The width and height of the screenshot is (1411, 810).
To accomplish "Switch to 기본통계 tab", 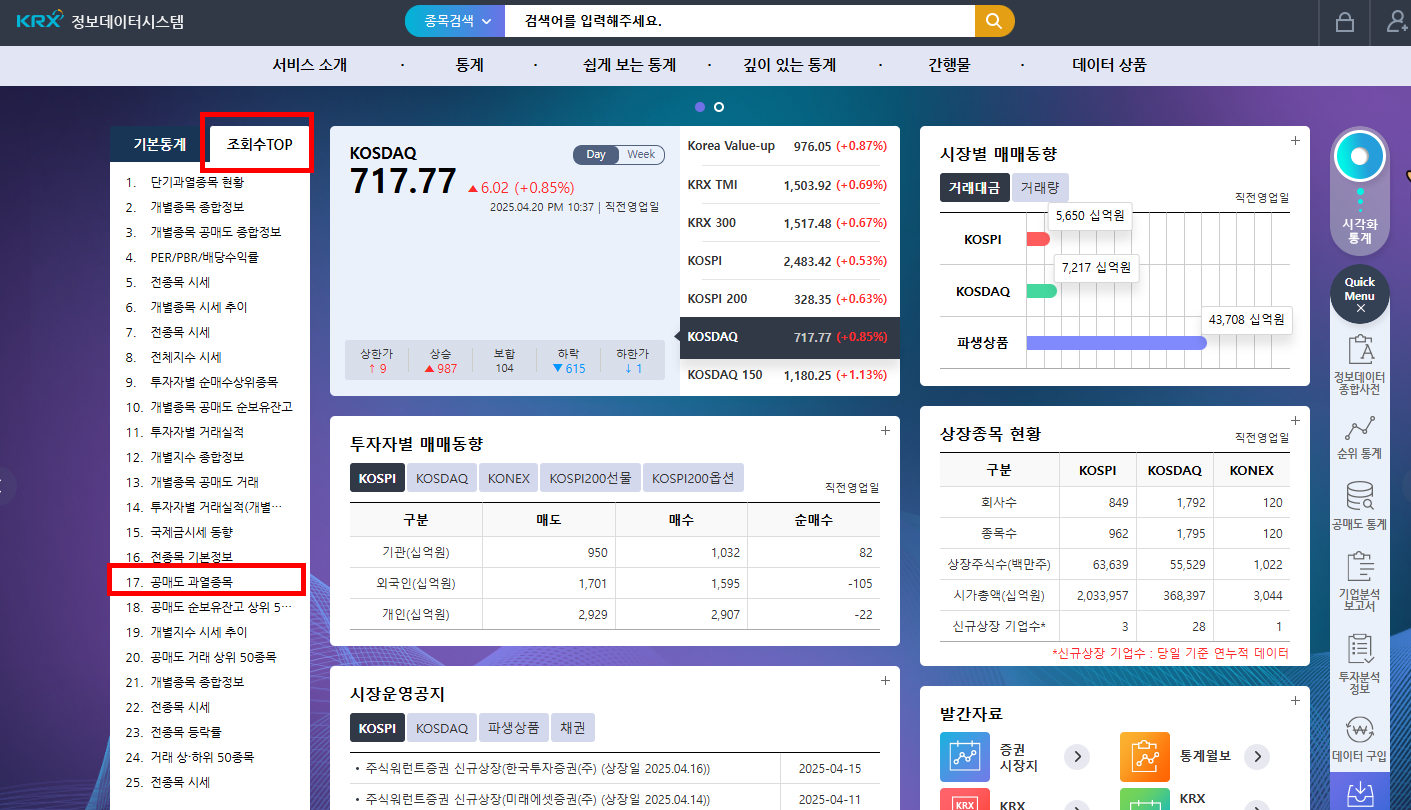I will pyautogui.click(x=160, y=144).
